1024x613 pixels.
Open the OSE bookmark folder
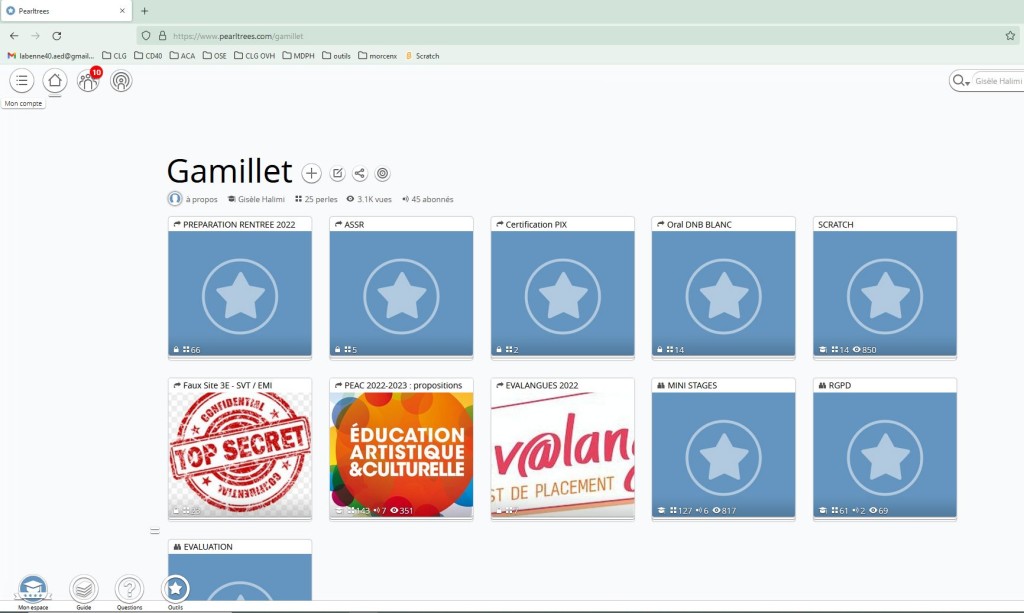pyautogui.click(x=215, y=56)
